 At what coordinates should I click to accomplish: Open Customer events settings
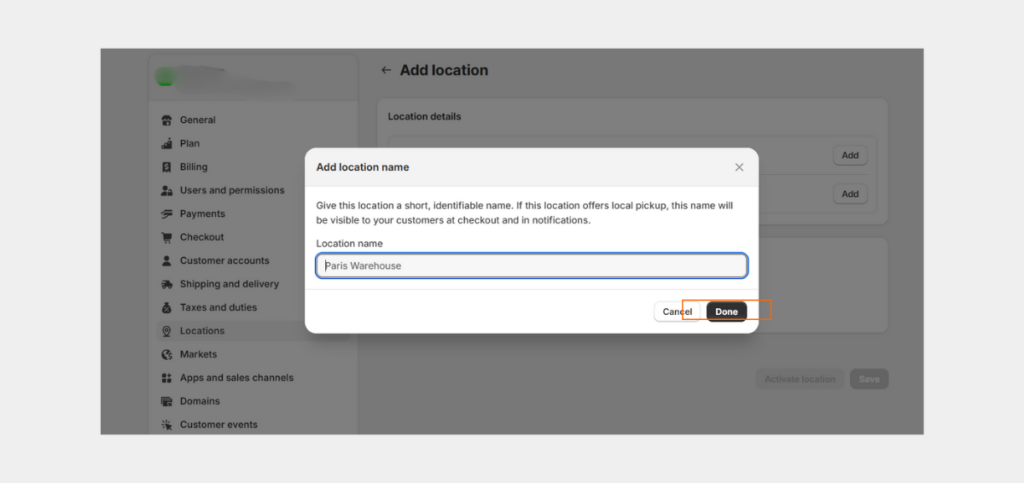(x=218, y=425)
